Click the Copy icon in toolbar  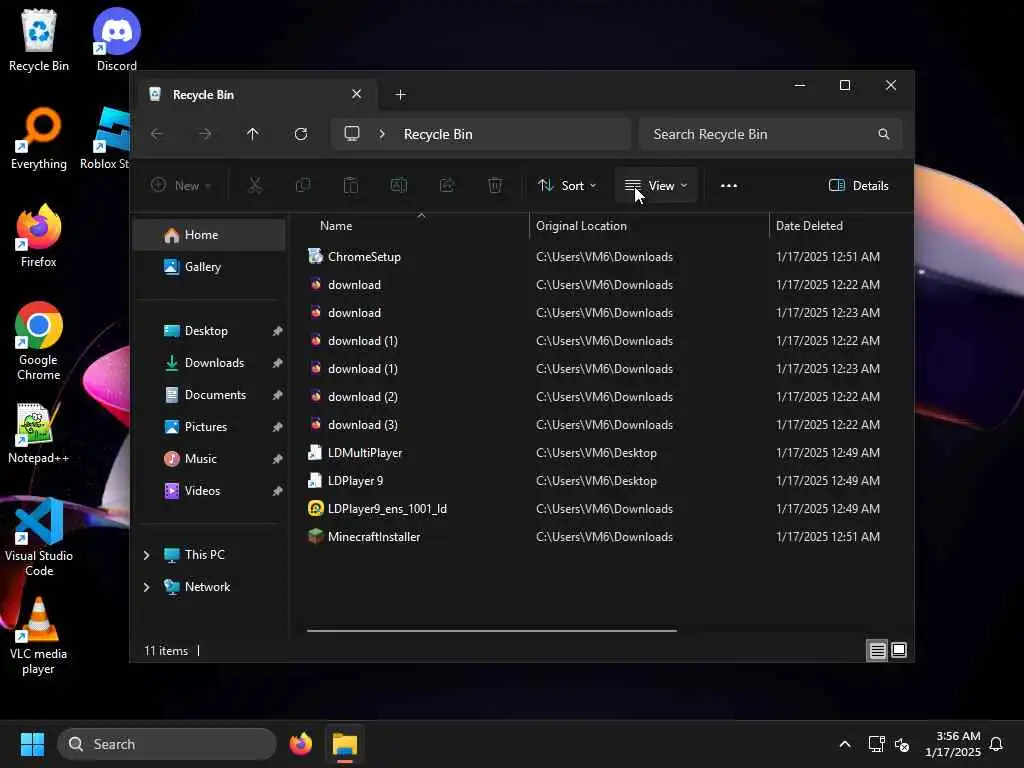tap(303, 185)
